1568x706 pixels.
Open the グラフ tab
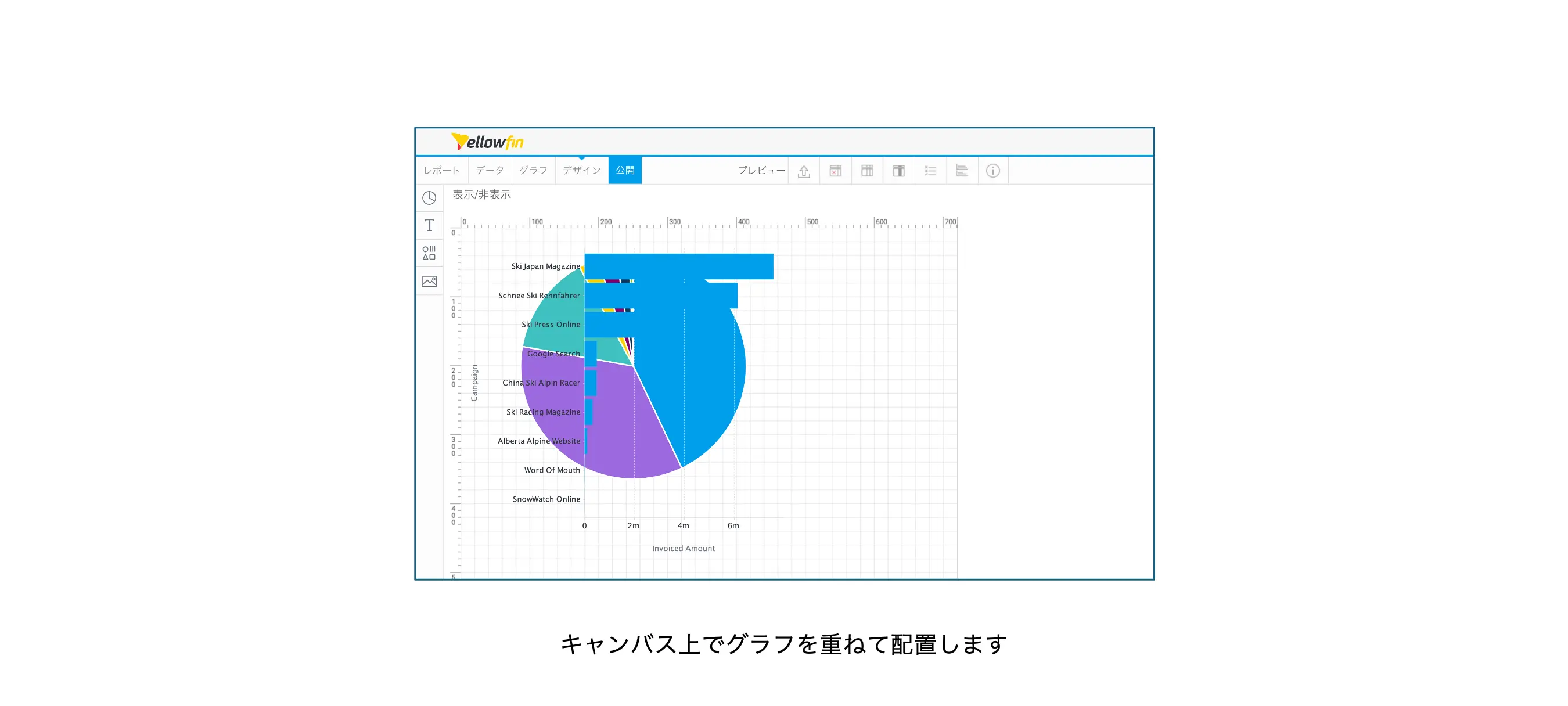[x=533, y=171]
